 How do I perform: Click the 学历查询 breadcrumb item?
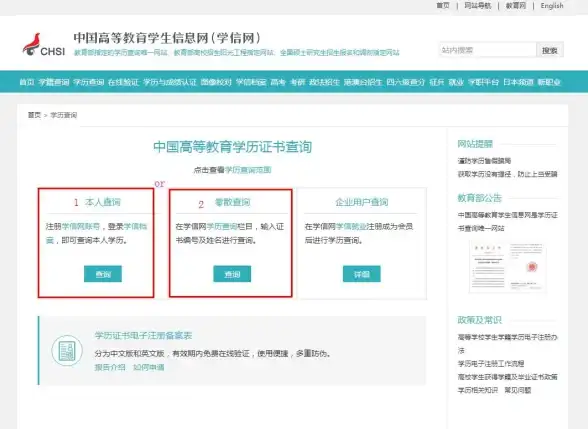coord(63,115)
